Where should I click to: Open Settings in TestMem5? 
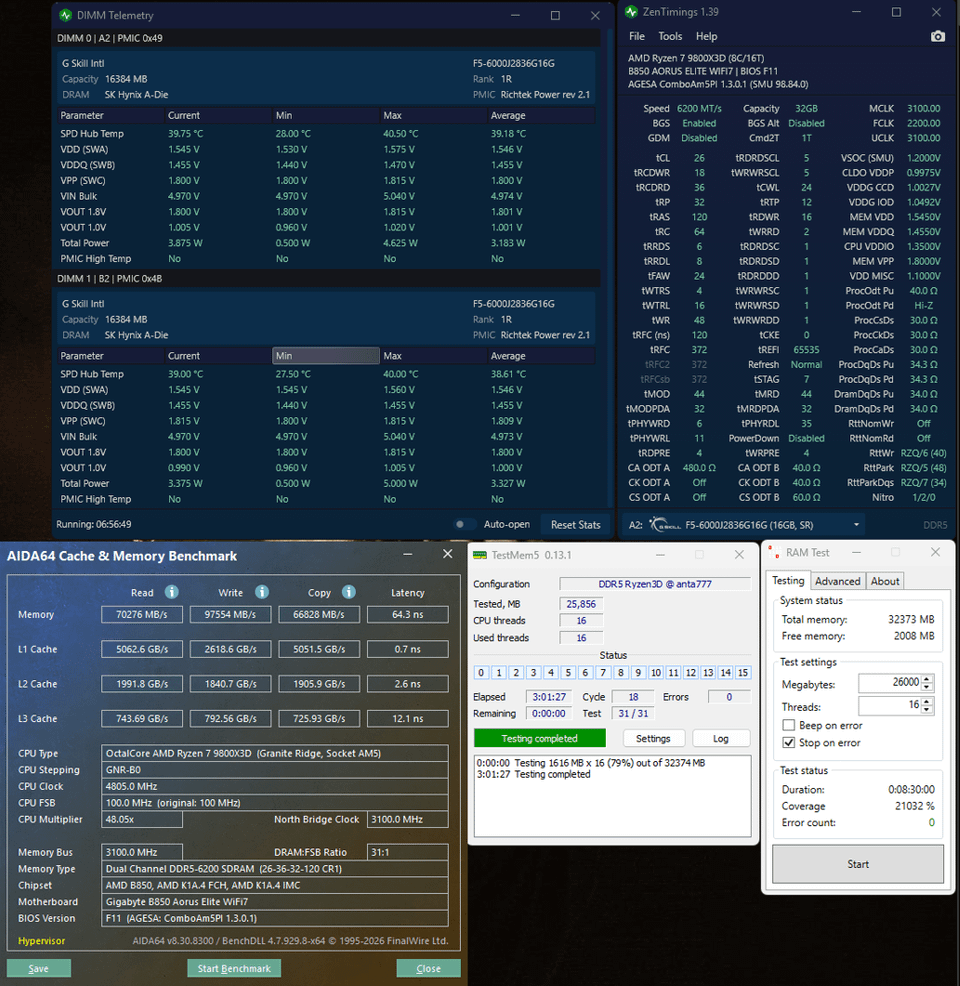[x=653, y=738]
